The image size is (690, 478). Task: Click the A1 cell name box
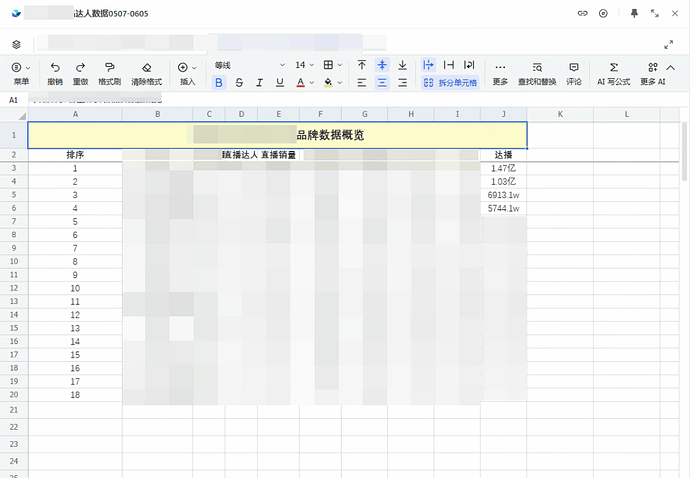[x=14, y=100]
